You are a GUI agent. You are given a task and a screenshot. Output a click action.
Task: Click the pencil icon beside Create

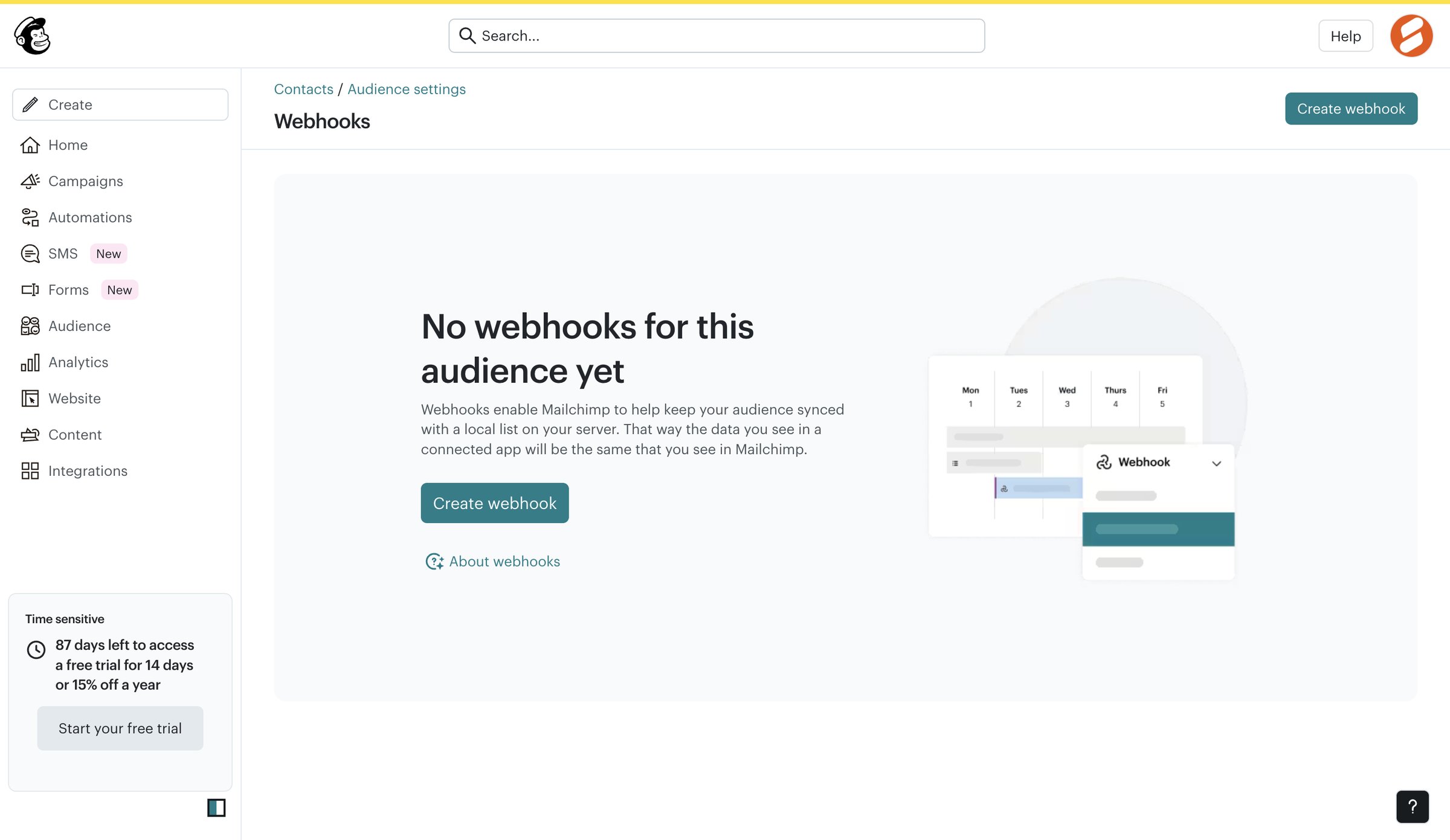tap(30, 104)
